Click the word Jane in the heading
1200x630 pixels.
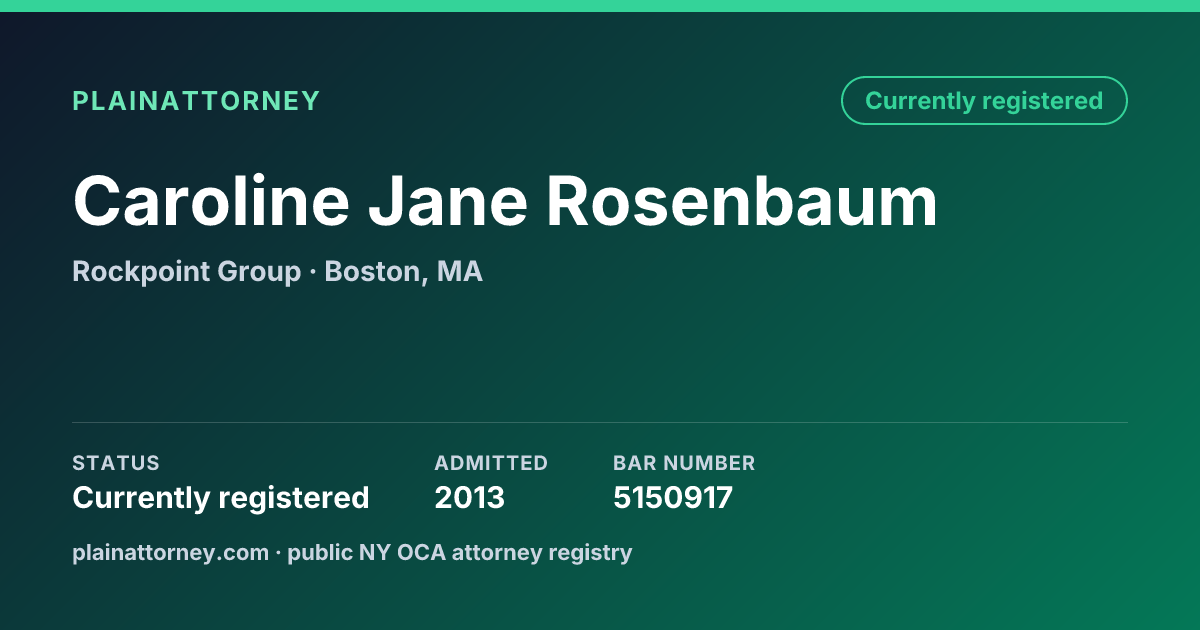448,201
